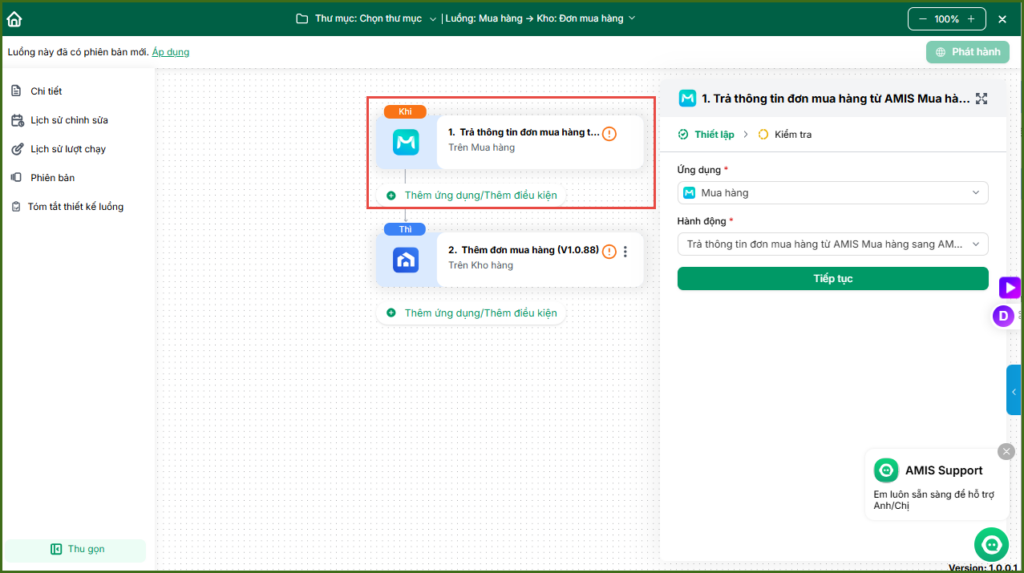Viewport: 1024px width, 573px height.
Task: Open the 'Ứng dụng' Mua hàng dropdown
Action: pyautogui.click(x=833, y=193)
